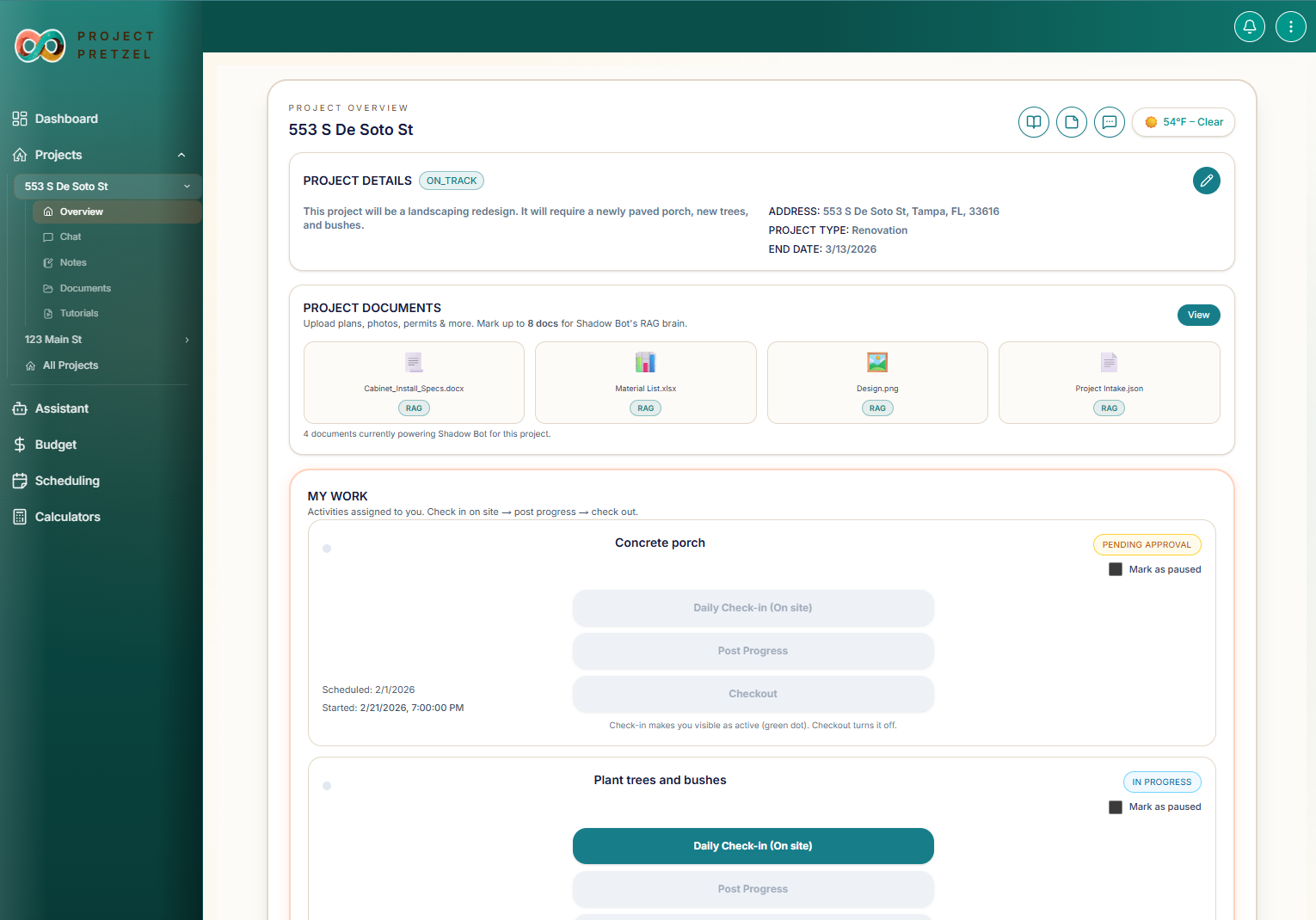Open the 553 S De Soto St dropdown arrow

187,186
